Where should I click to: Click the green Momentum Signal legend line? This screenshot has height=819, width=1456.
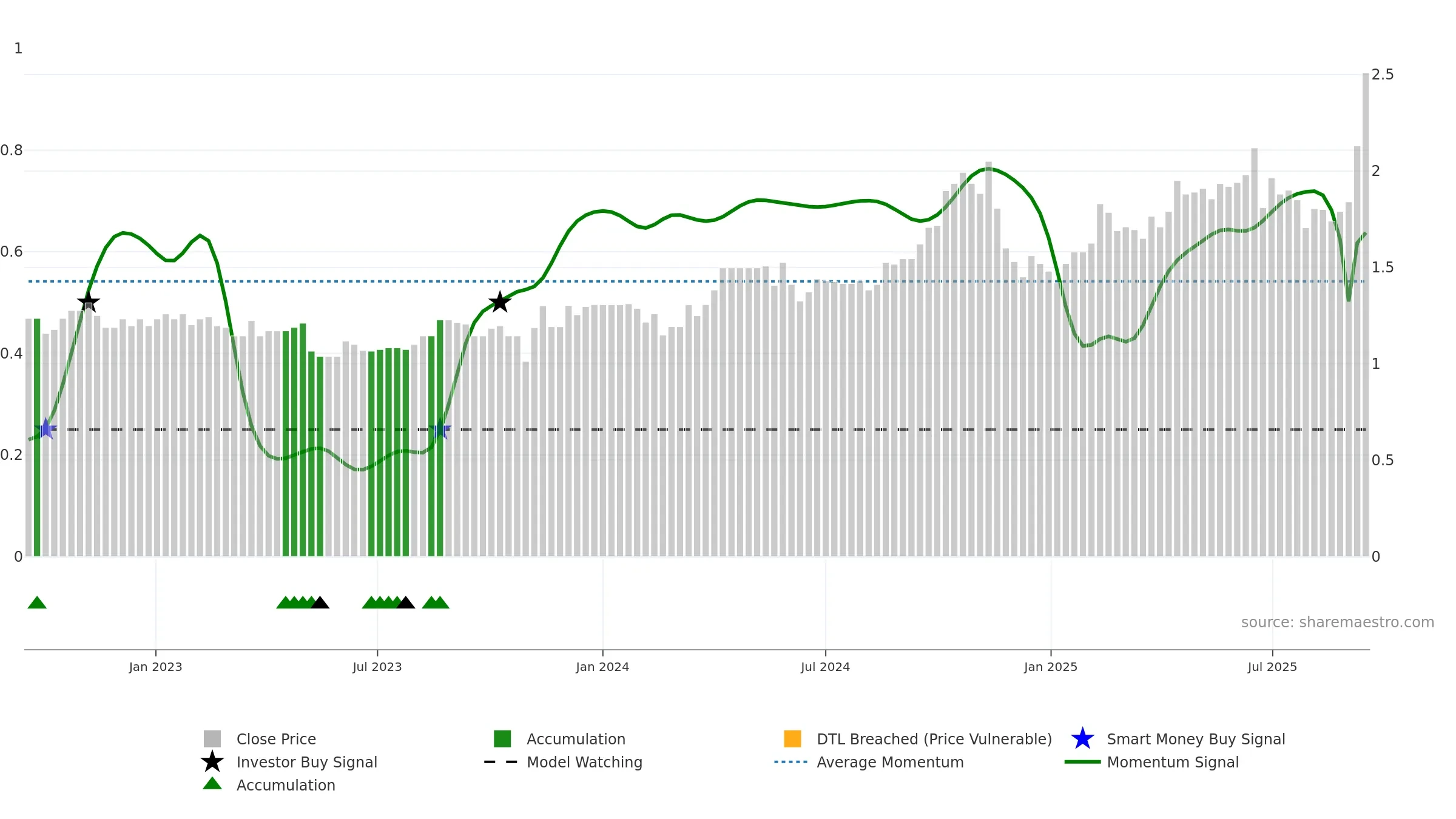coord(1082,762)
